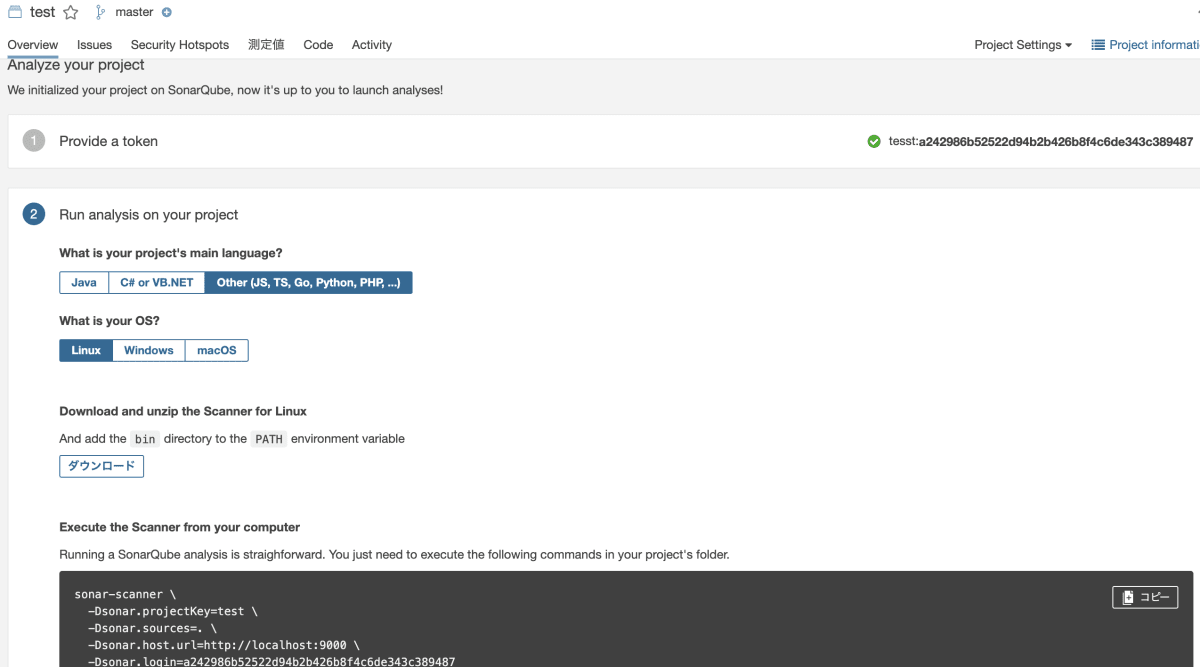This screenshot has height=667, width=1200.
Task: Click step 1 Provide a token header
Action: pyautogui.click(x=109, y=141)
